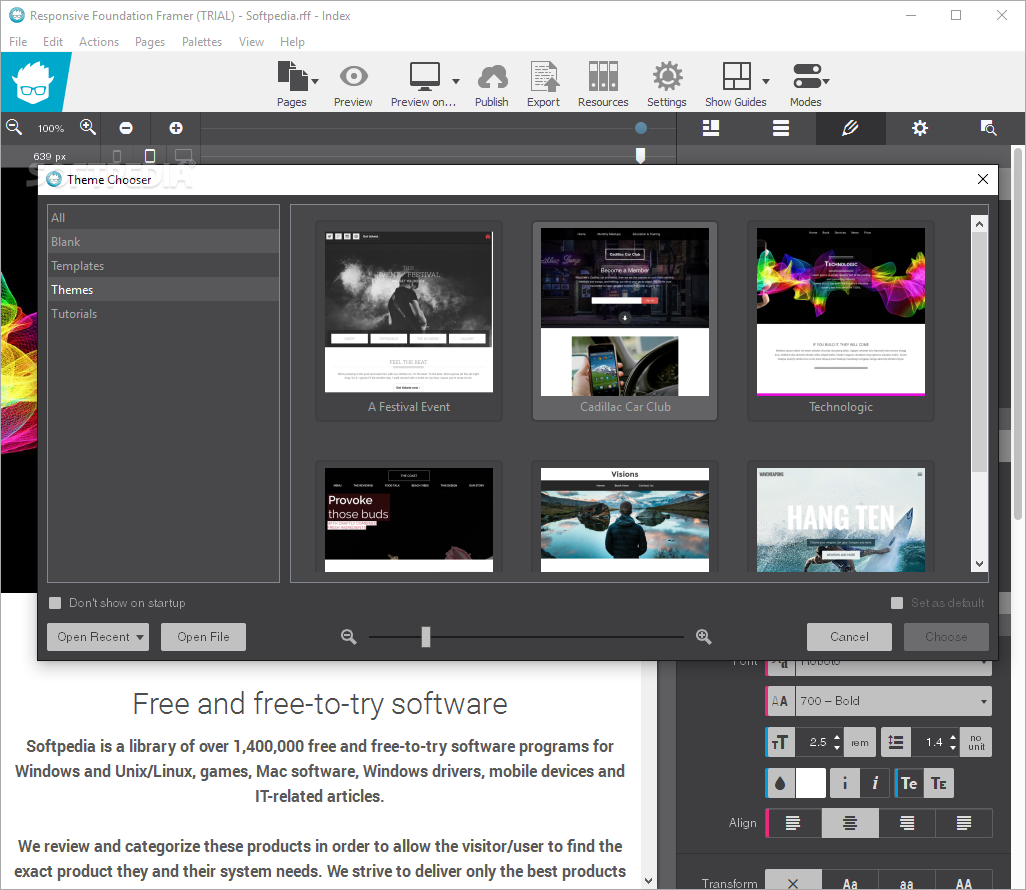Align text right
Image resolution: width=1026 pixels, height=890 pixels.
[907, 823]
